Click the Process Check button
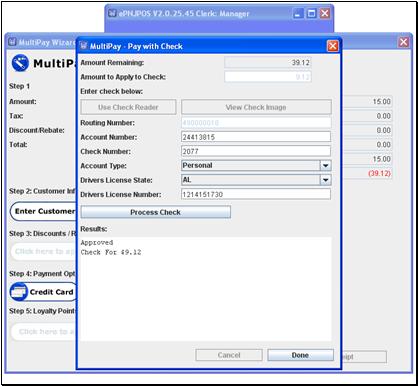 tap(155, 212)
